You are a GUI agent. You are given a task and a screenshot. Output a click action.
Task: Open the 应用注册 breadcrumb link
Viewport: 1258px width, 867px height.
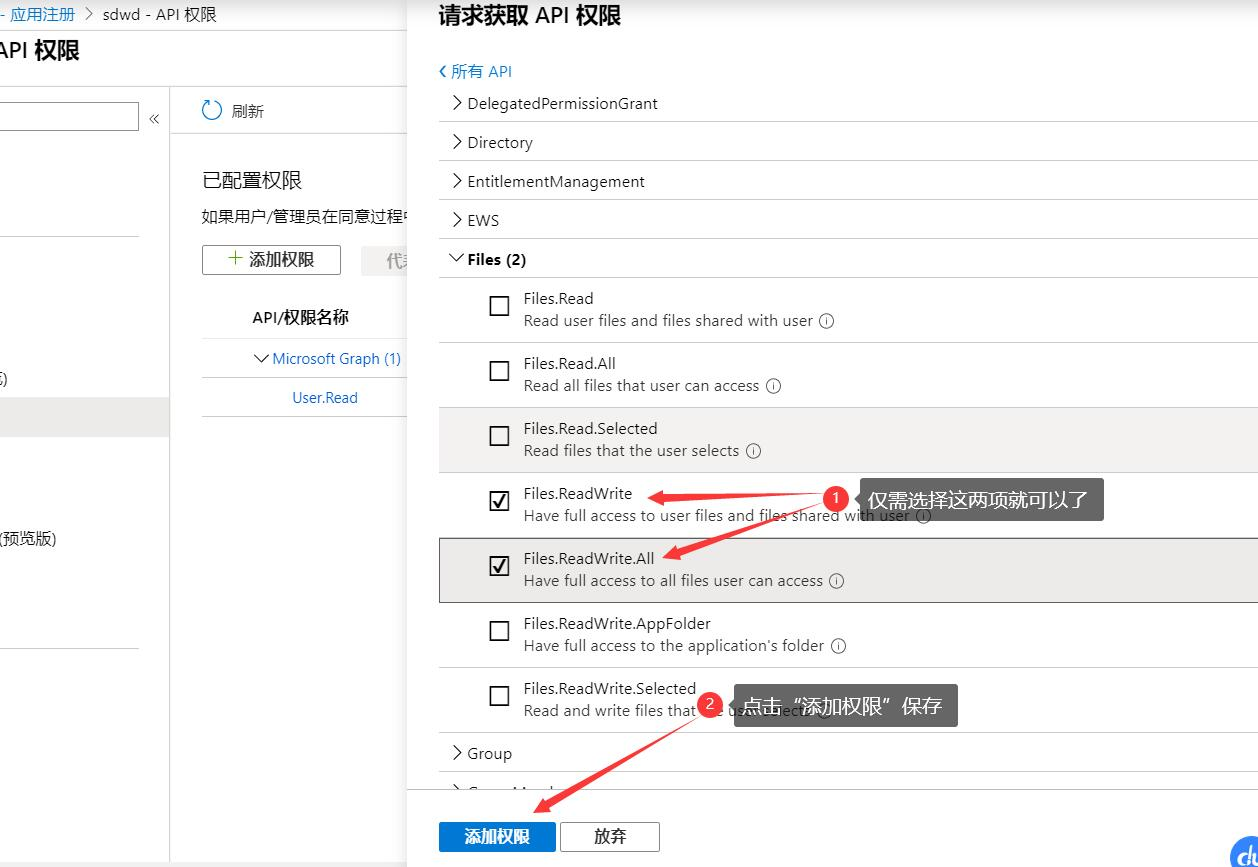[x=42, y=14]
